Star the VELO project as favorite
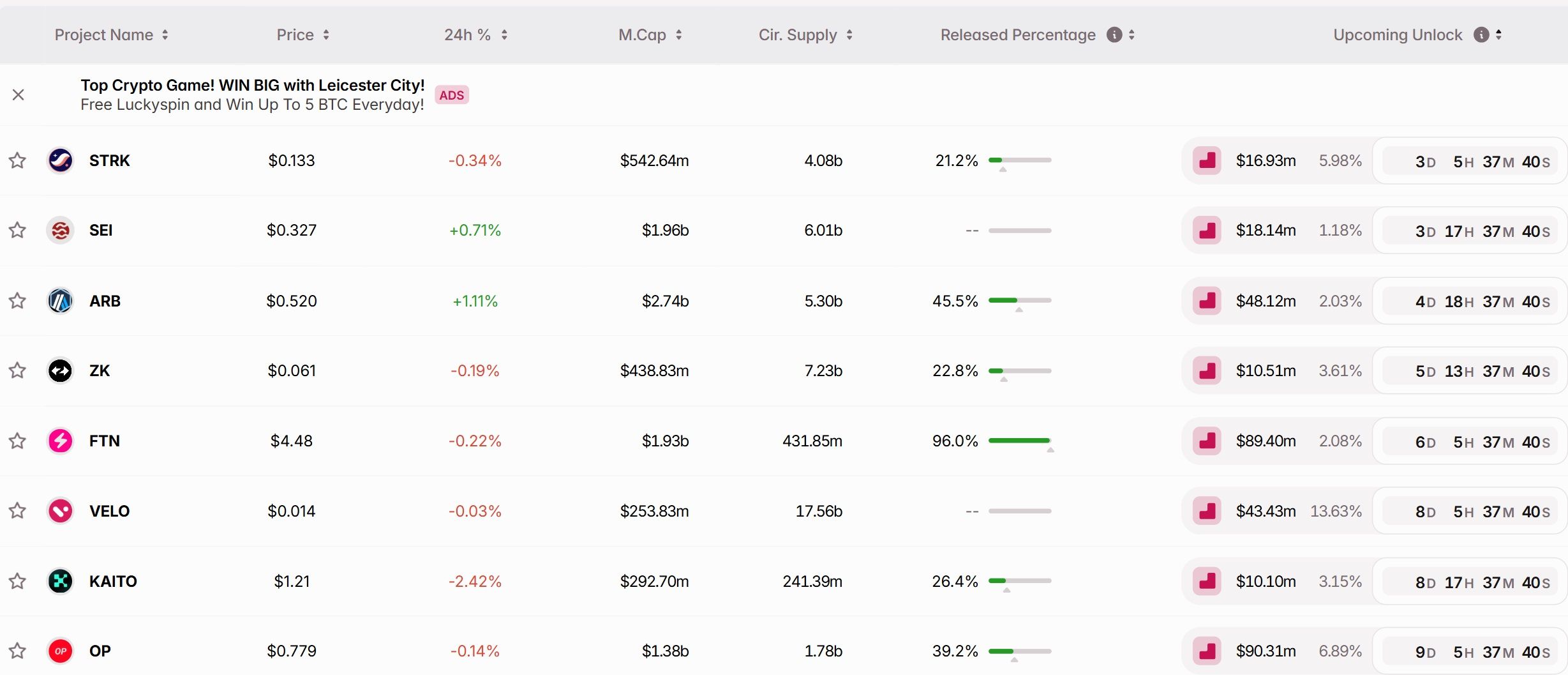The height and width of the screenshot is (675, 1568). [x=17, y=511]
